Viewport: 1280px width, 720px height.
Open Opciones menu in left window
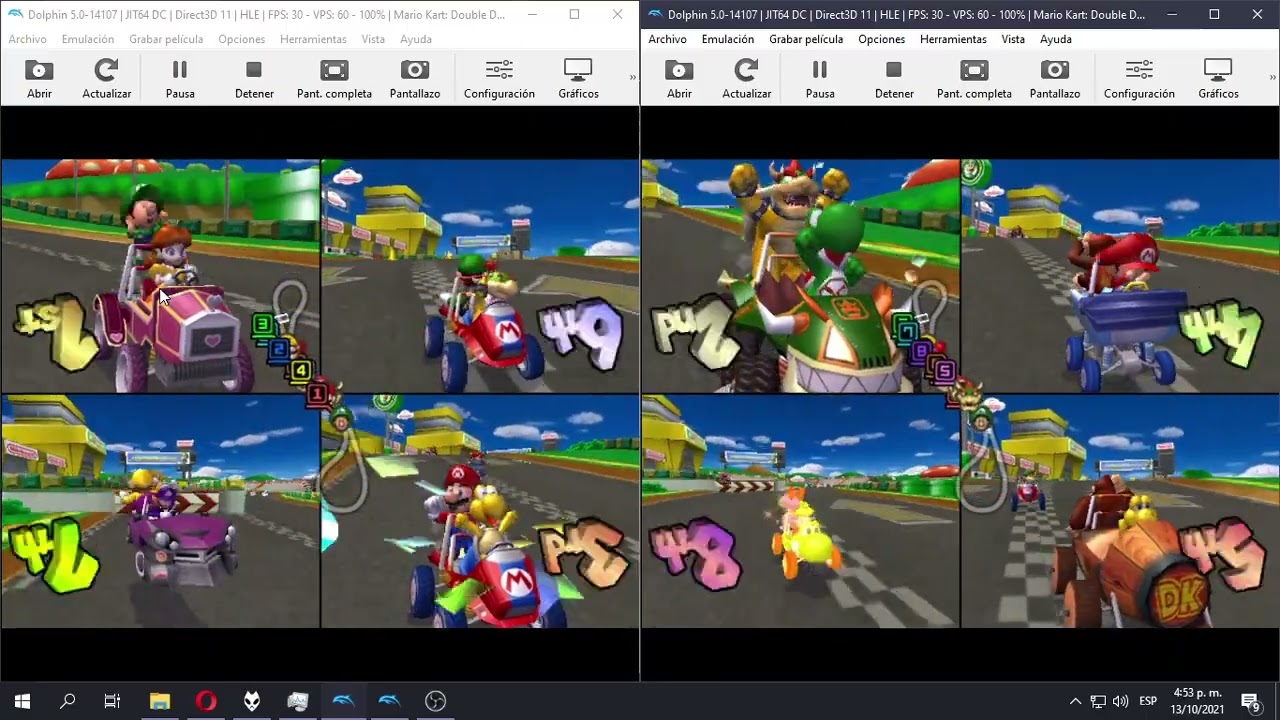coord(242,39)
